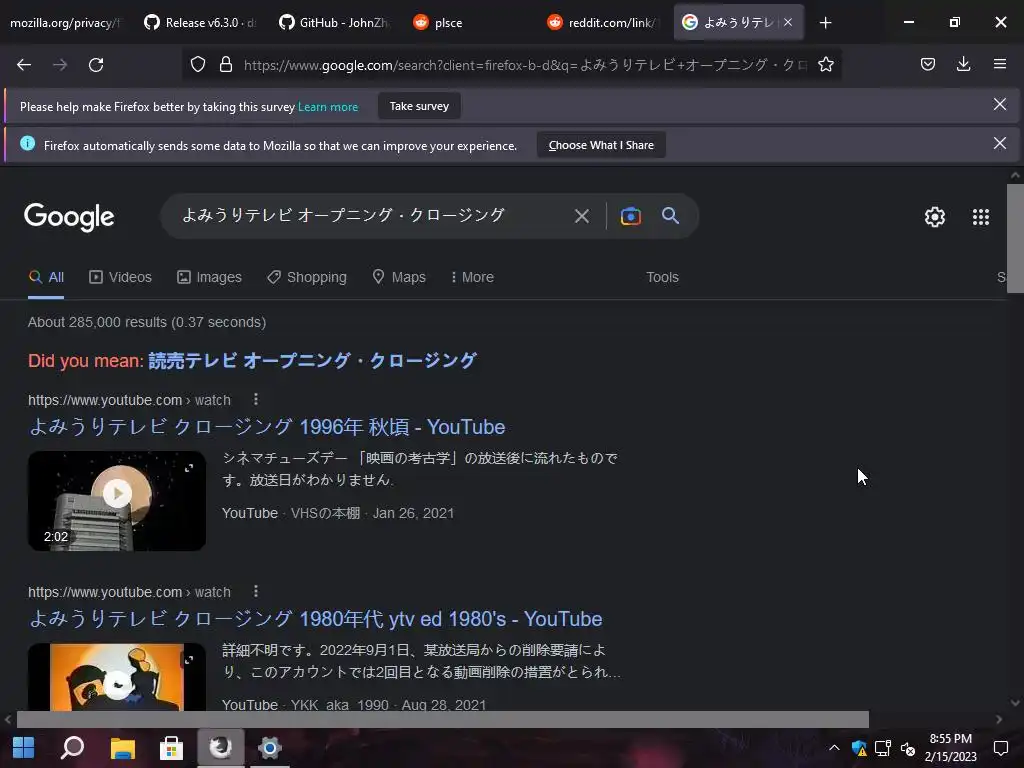Play the 2:02 video thumbnail

[x=117, y=501]
